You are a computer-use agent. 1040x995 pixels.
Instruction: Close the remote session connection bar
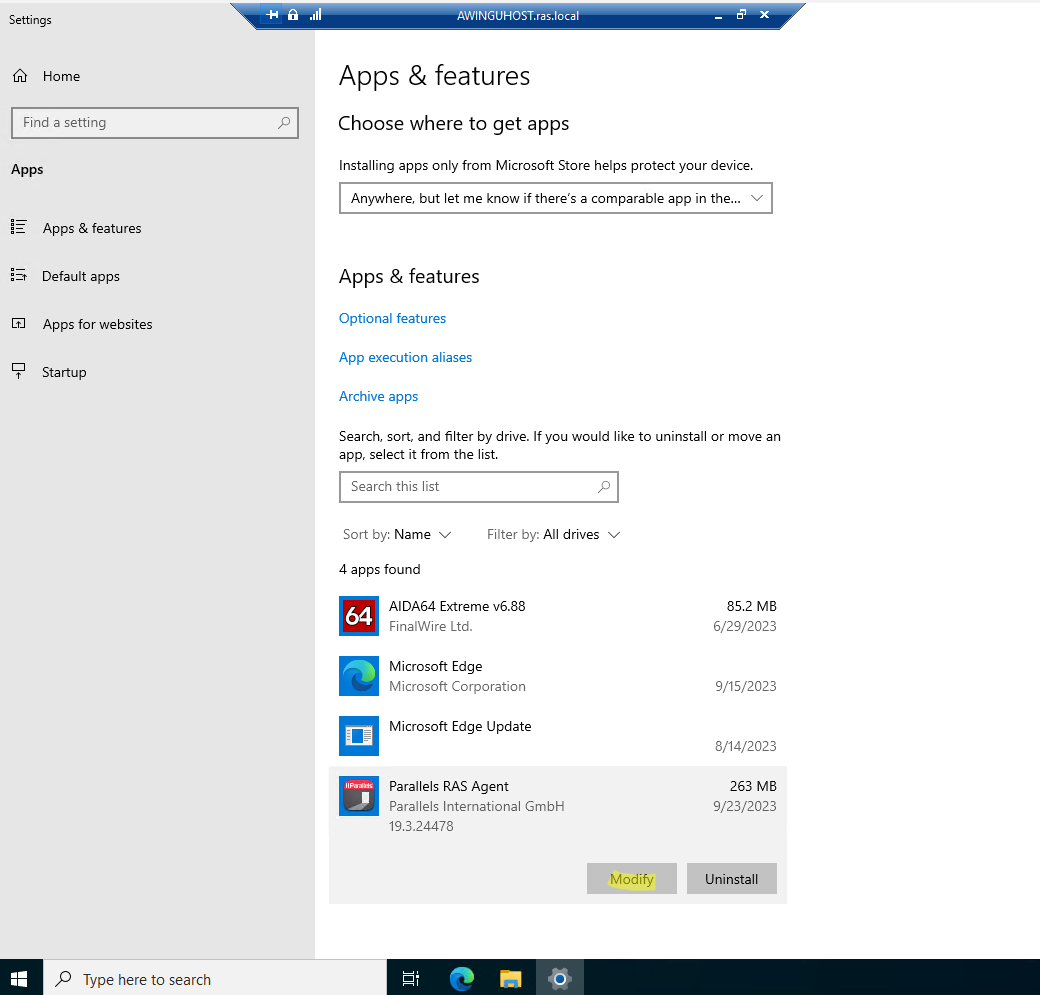click(x=764, y=15)
